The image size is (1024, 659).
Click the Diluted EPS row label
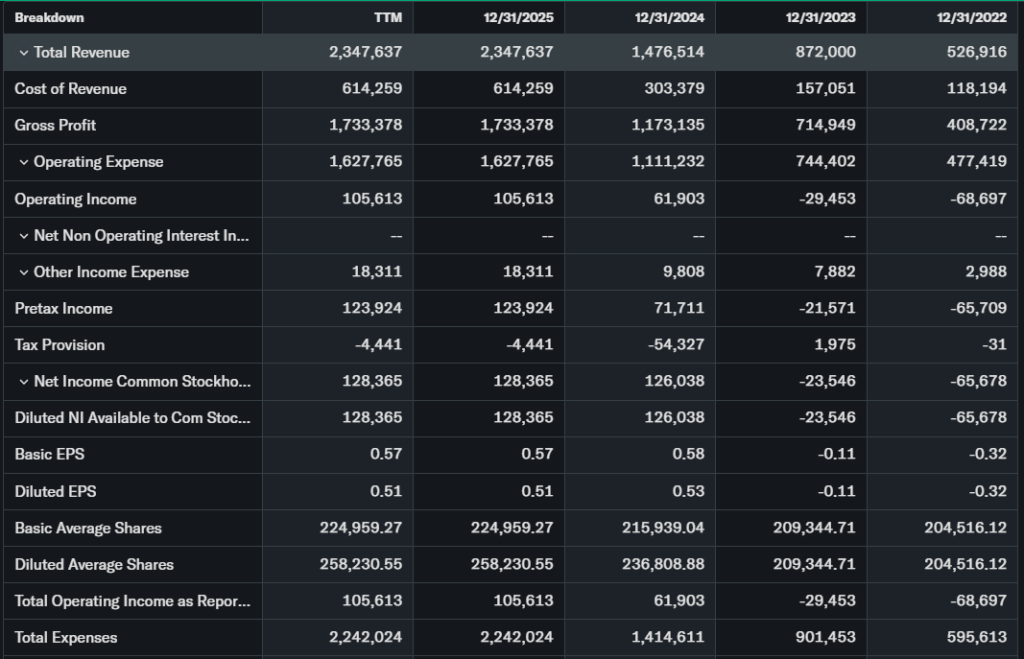(x=55, y=491)
